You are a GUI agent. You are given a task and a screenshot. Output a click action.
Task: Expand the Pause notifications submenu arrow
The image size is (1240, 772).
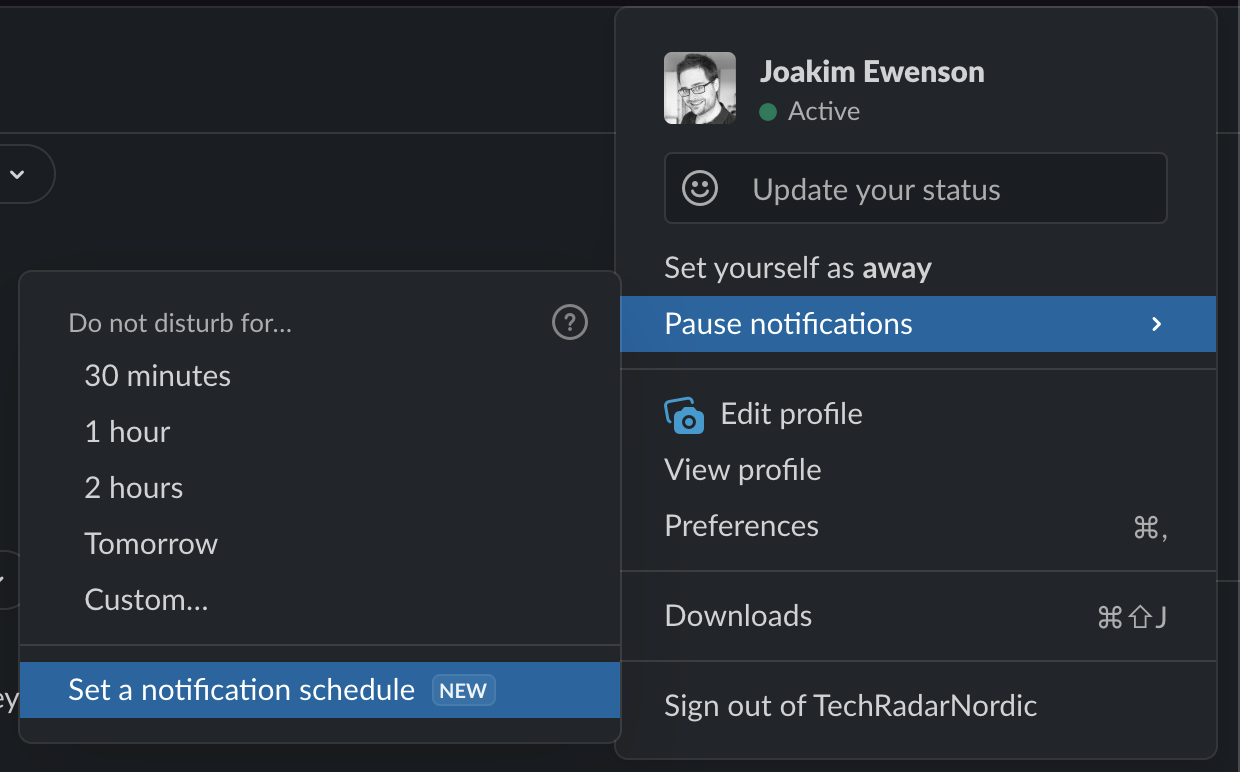click(1157, 324)
